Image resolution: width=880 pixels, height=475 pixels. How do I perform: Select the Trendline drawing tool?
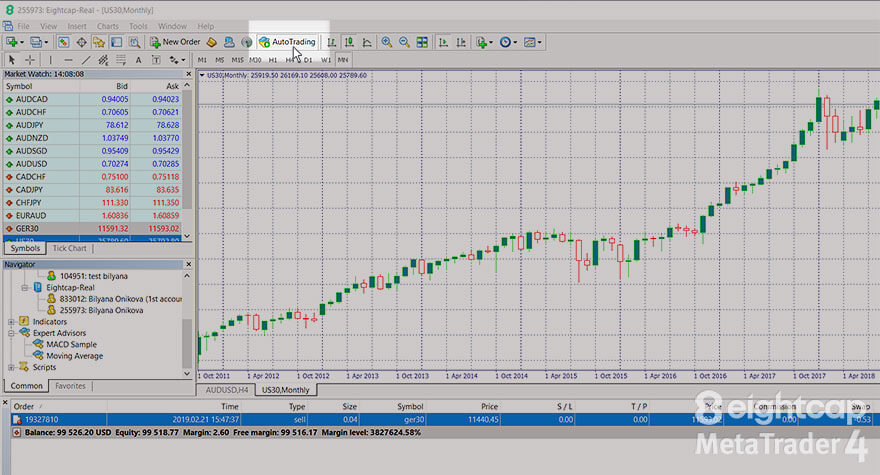[x=86, y=60]
